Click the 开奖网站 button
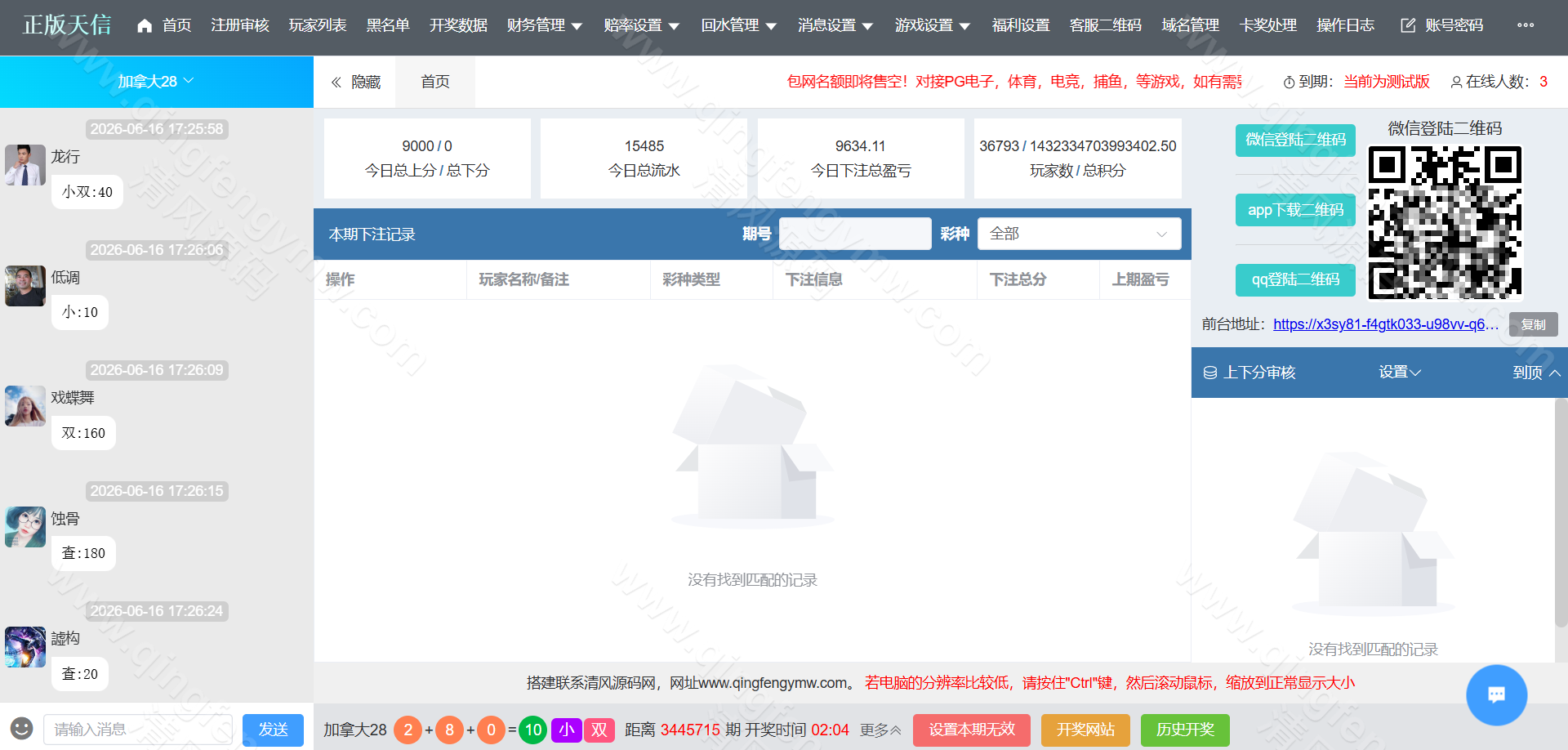This screenshot has height=750, width=1568. pos(1085,730)
